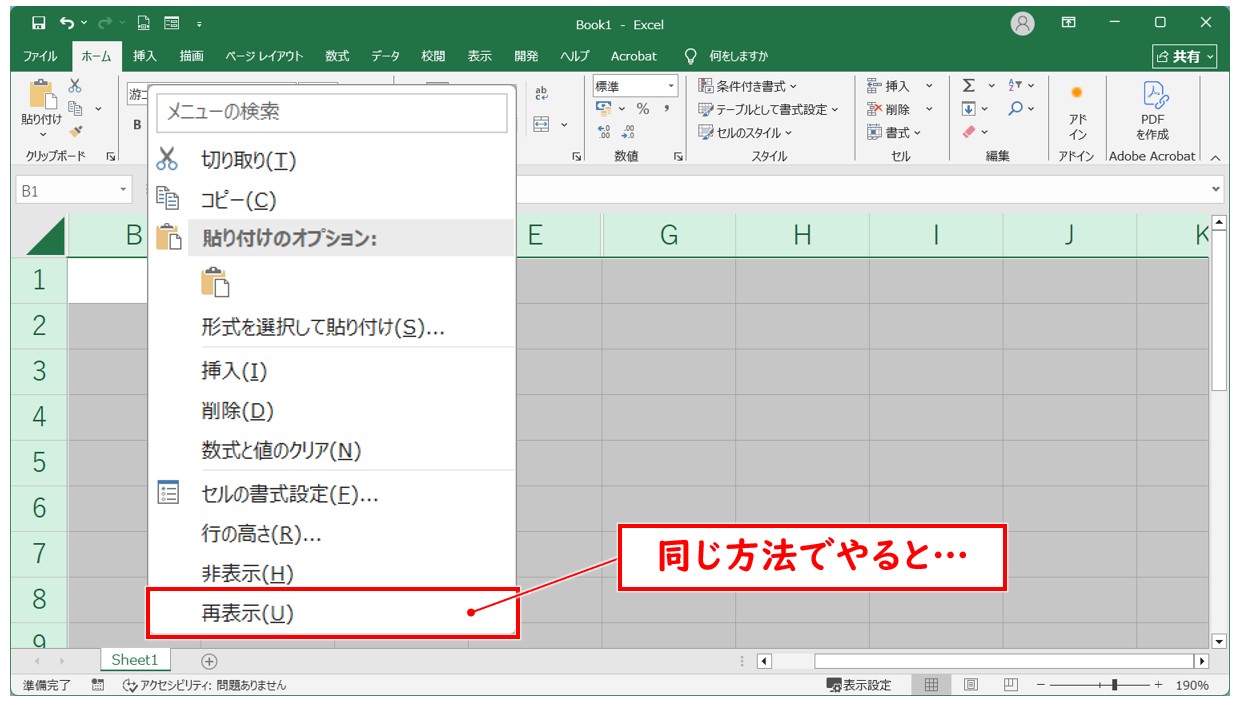Click the Sort and Filter icon
This screenshot has height=705, width=1237.
(1015, 86)
